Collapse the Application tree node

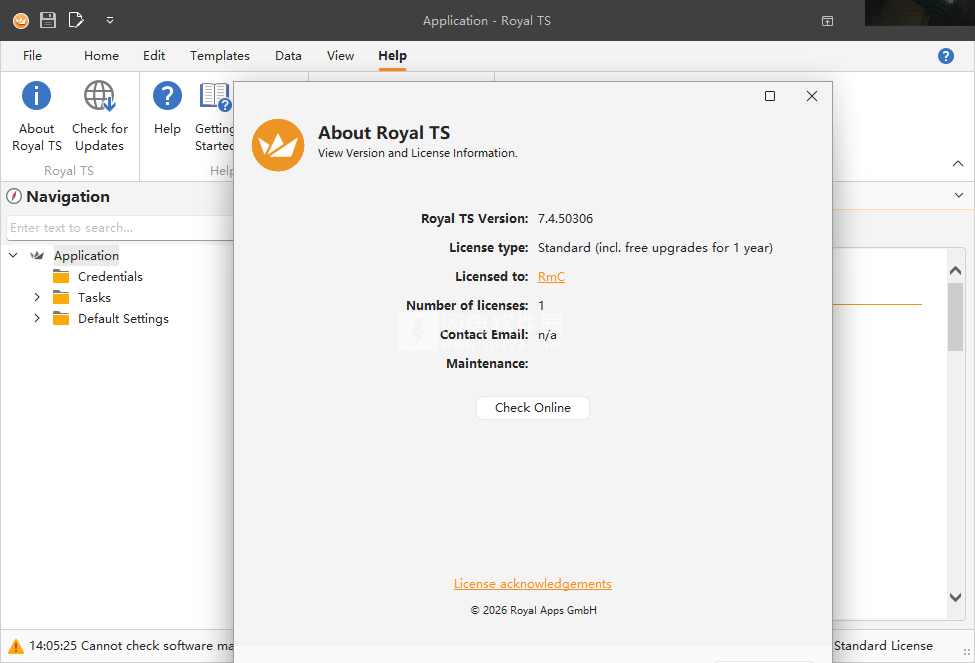(14, 256)
